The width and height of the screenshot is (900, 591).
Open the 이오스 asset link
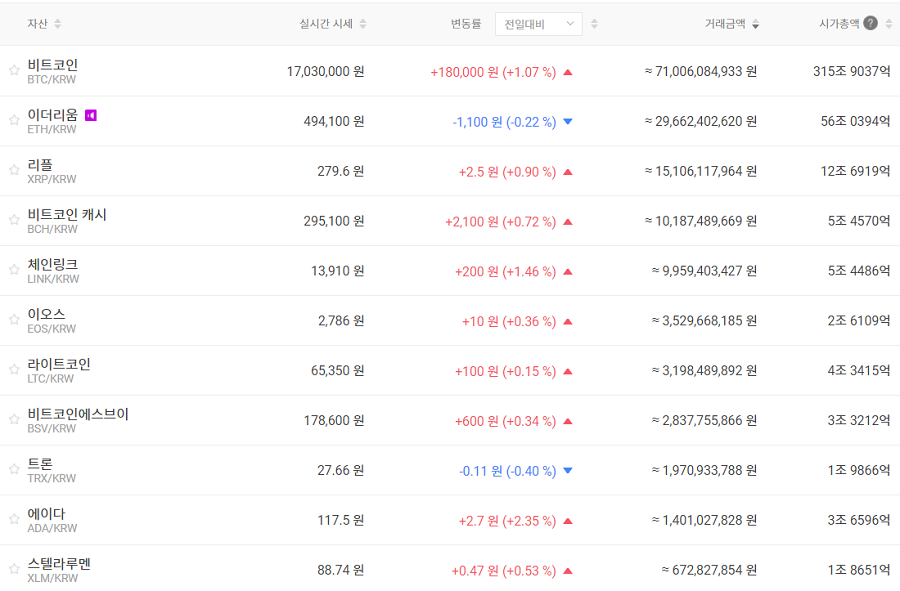point(46,314)
